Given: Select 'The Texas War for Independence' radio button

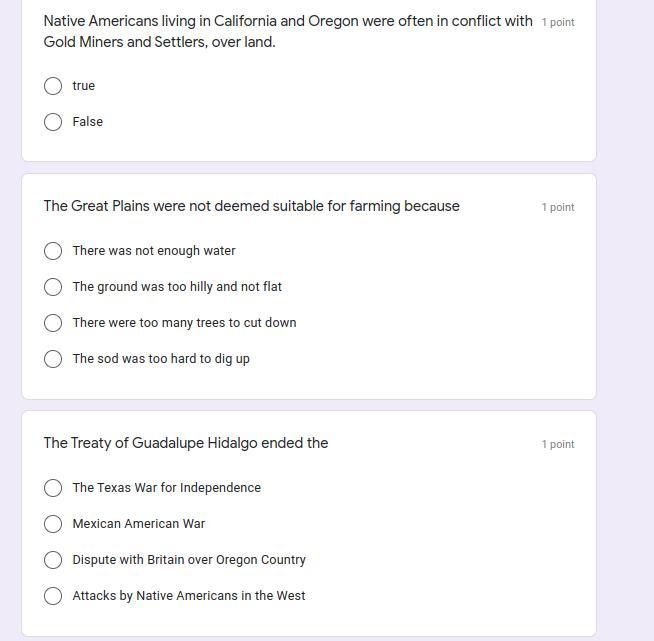Looking at the screenshot, I should pos(53,488).
